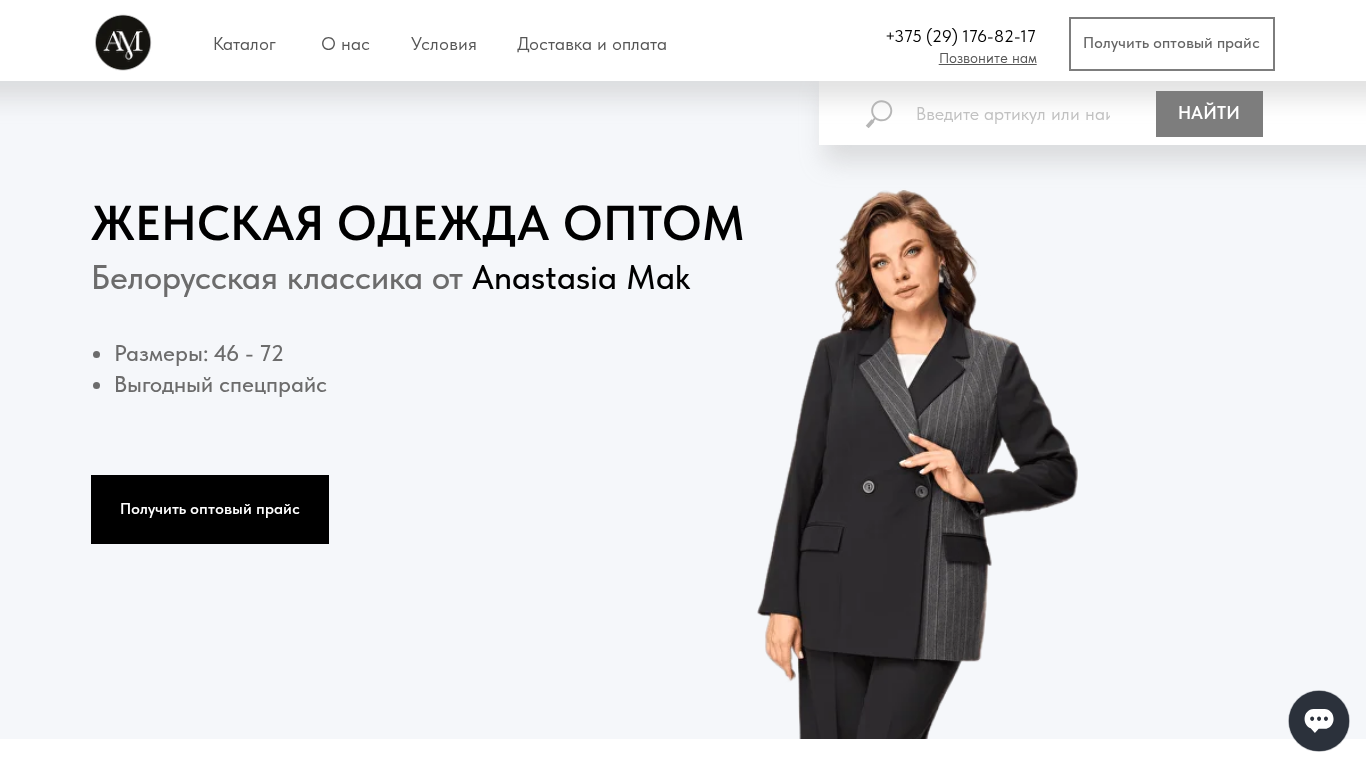Click the magnifying glass search icon
Screen dimensions: 1366x768
click(x=879, y=114)
